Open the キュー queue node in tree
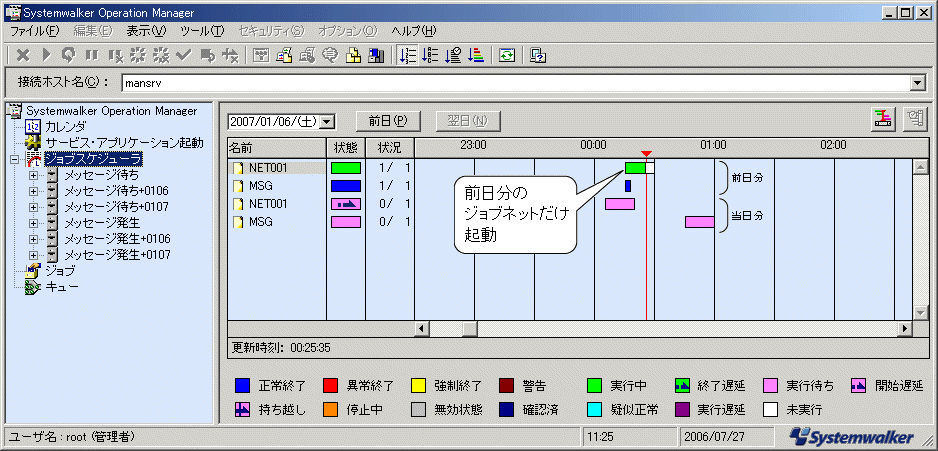The width and height of the screenshot is (938, 451). click(x=62, y=286)
